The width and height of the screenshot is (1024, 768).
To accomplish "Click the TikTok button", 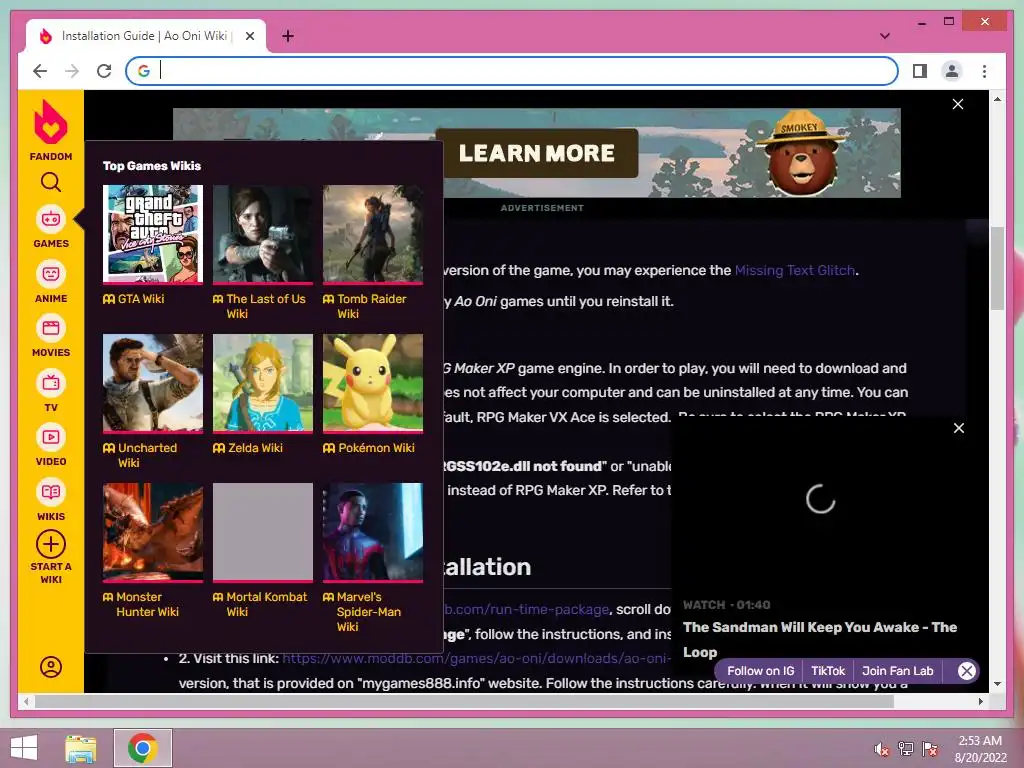I will [x=827, y=671].
